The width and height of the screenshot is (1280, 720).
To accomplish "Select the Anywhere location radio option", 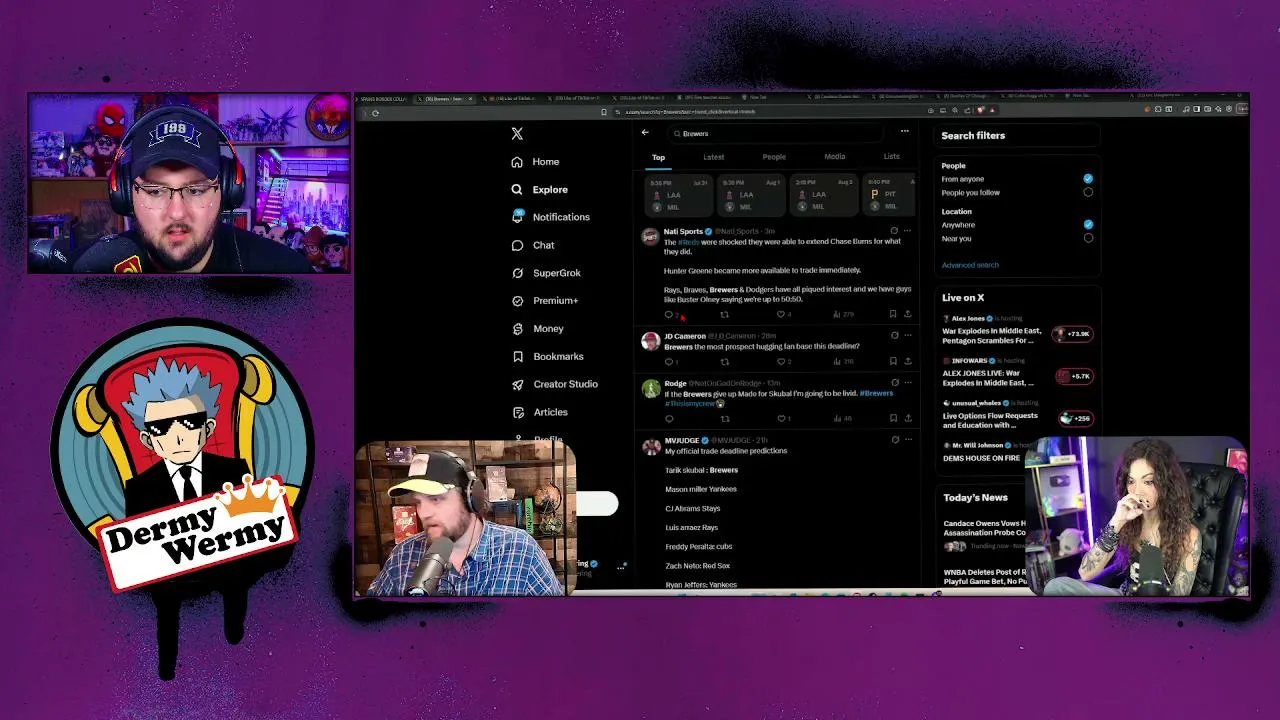I will 1088,225.
